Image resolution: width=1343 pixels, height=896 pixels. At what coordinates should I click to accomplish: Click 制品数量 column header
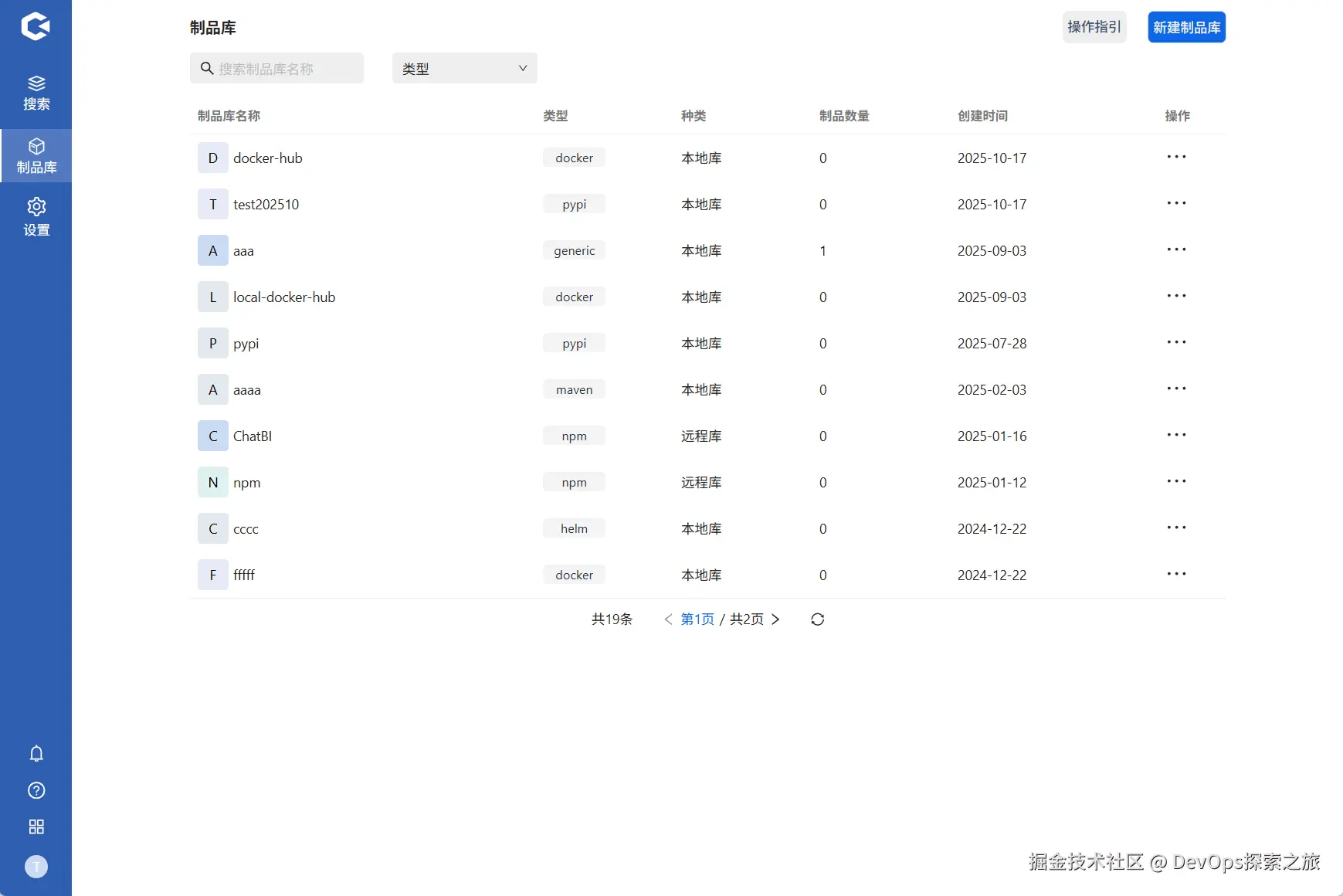coord(844,116)
